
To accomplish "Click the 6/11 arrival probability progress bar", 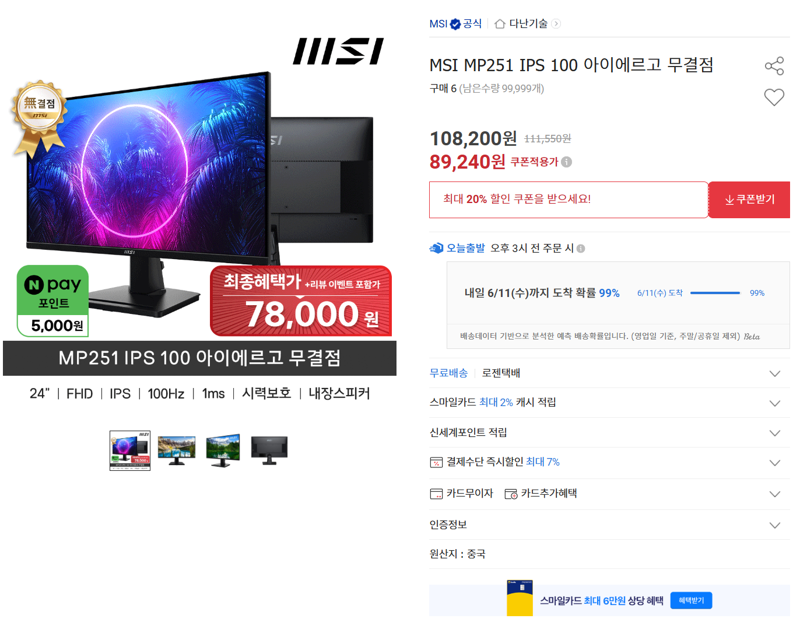I will [x=715, y=293].
